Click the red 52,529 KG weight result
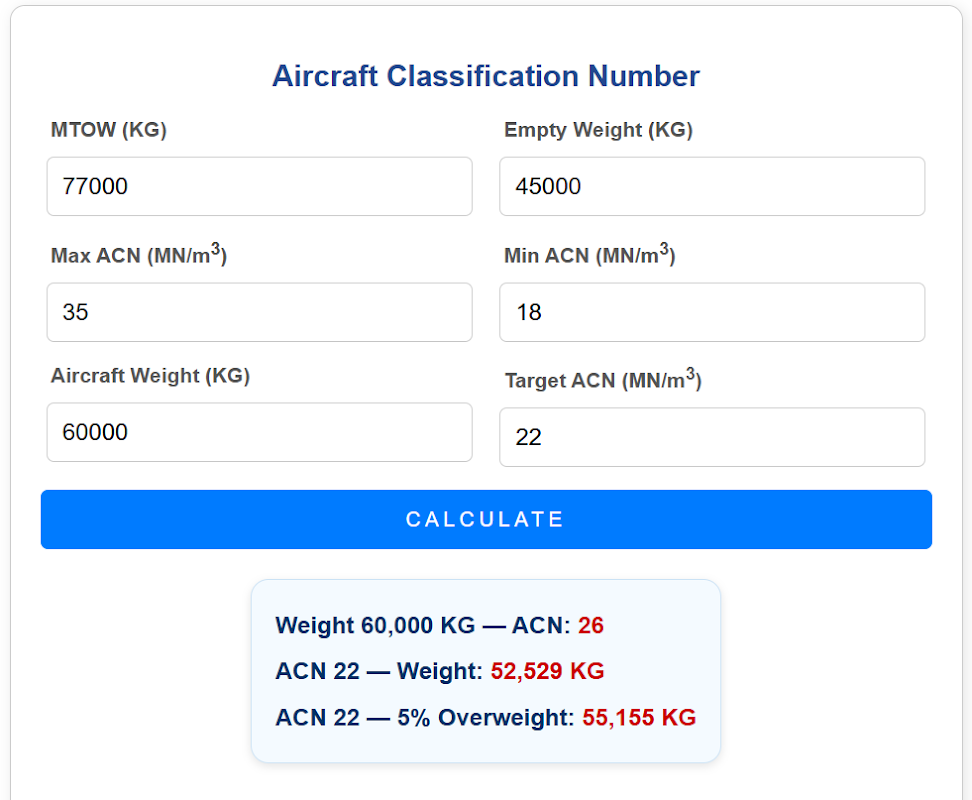The height and width of the screenshot is (800, 972). (547, 671)
